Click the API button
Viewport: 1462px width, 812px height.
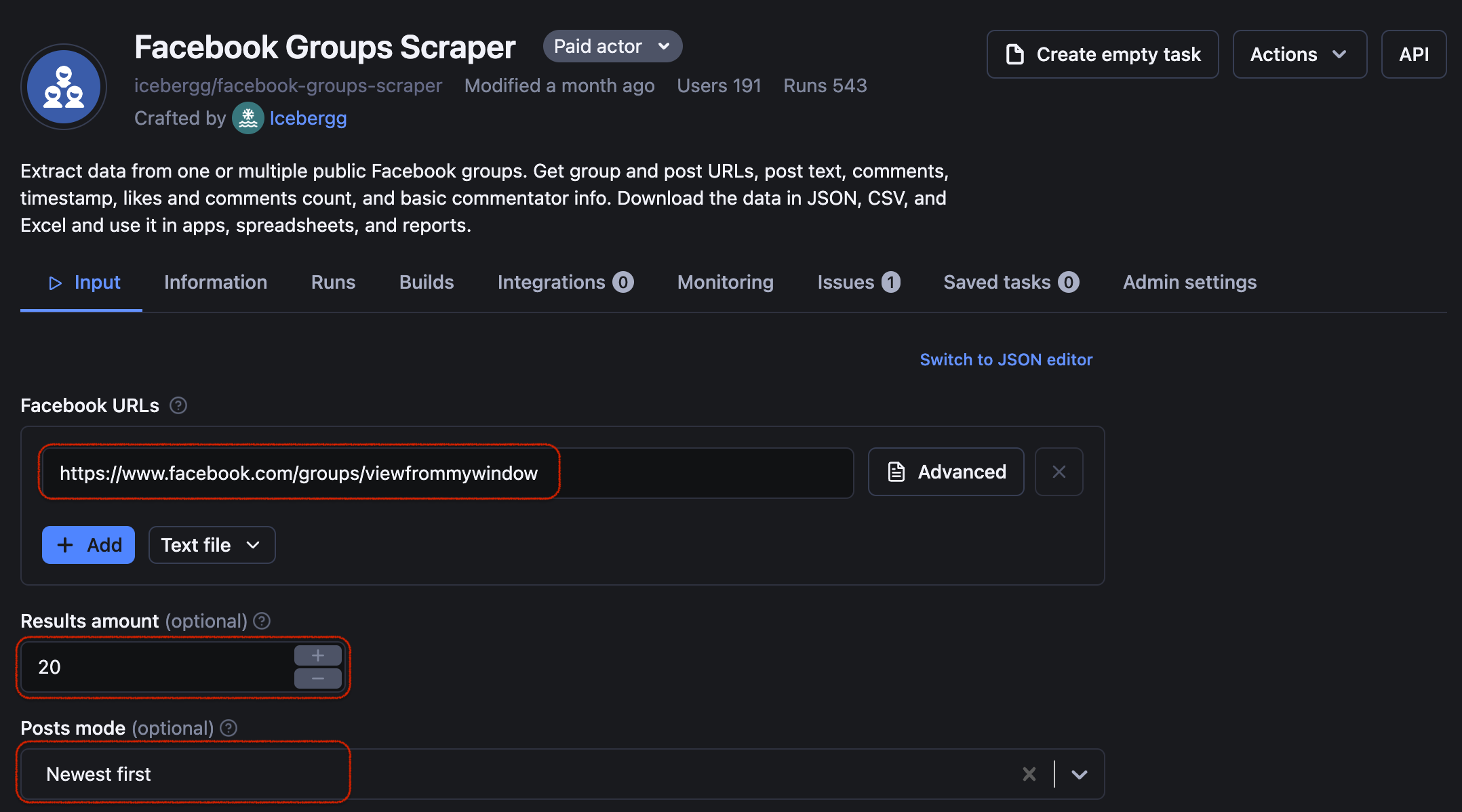tap(1414, 54)
